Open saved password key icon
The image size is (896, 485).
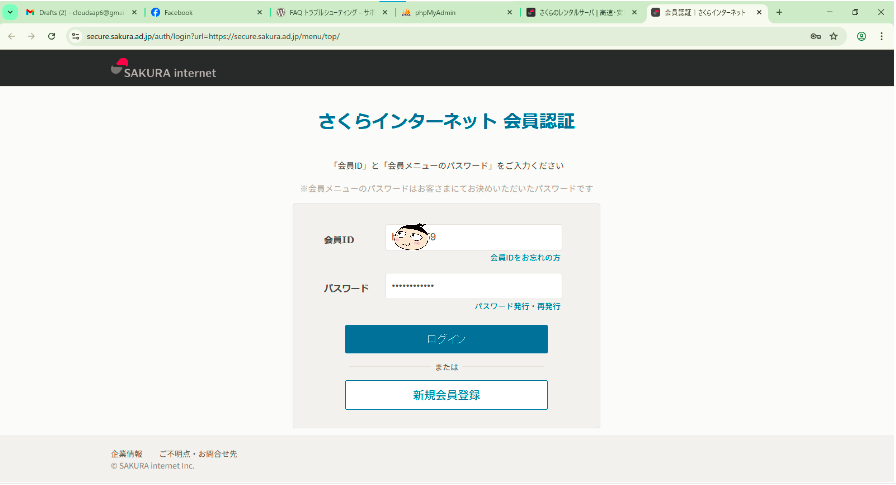click(815, 36)
